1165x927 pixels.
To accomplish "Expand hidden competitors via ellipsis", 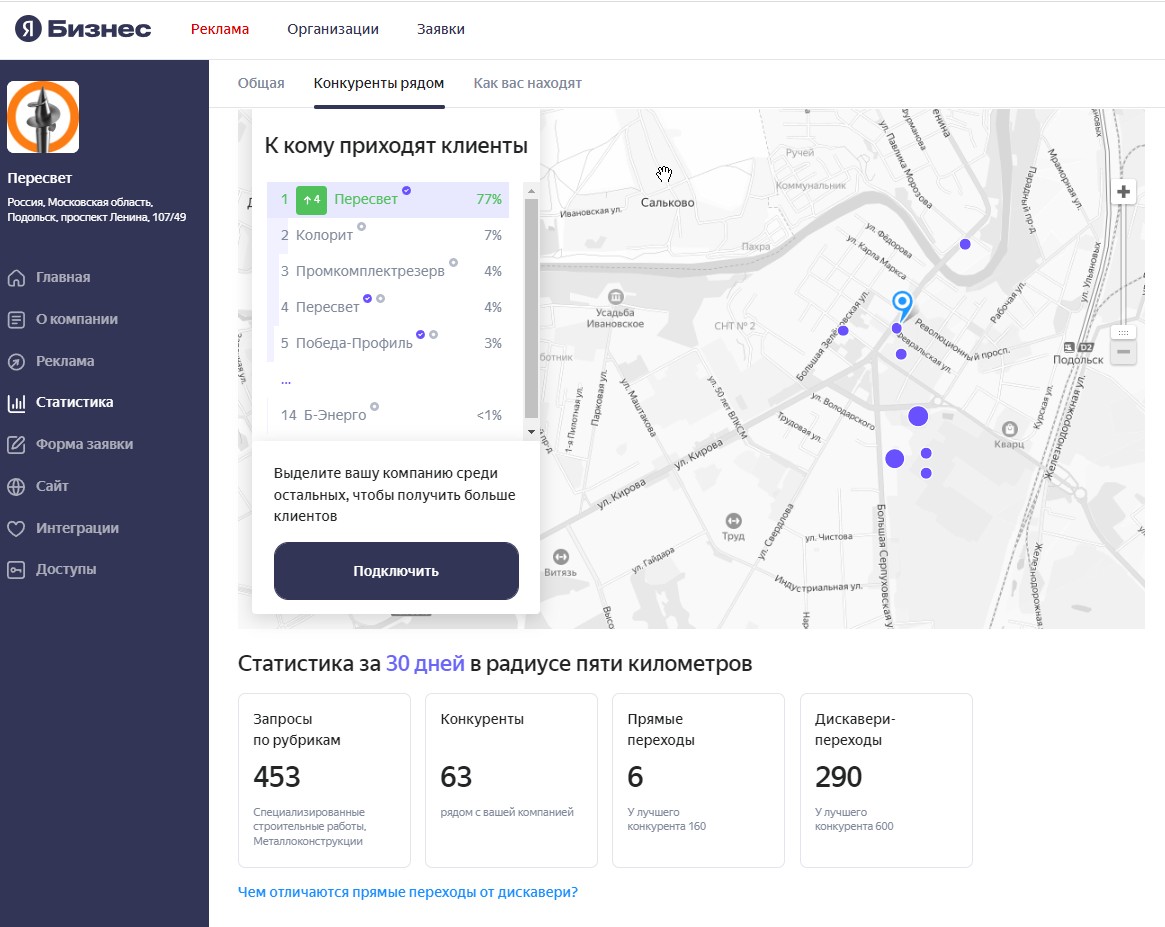I will point(286,381).
